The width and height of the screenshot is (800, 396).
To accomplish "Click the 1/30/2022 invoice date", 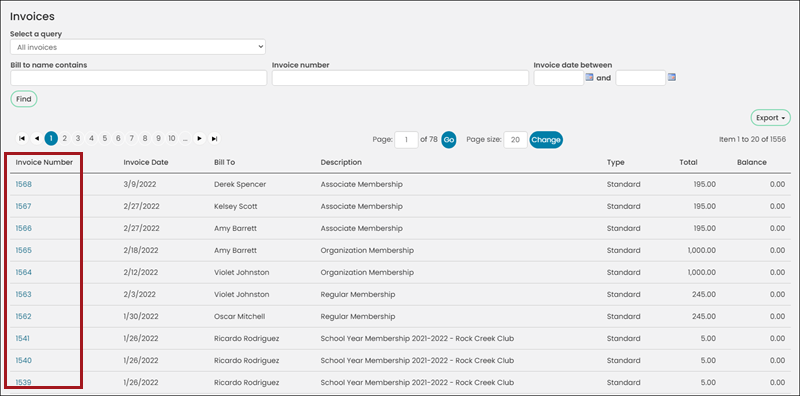I will coord(141,316).
